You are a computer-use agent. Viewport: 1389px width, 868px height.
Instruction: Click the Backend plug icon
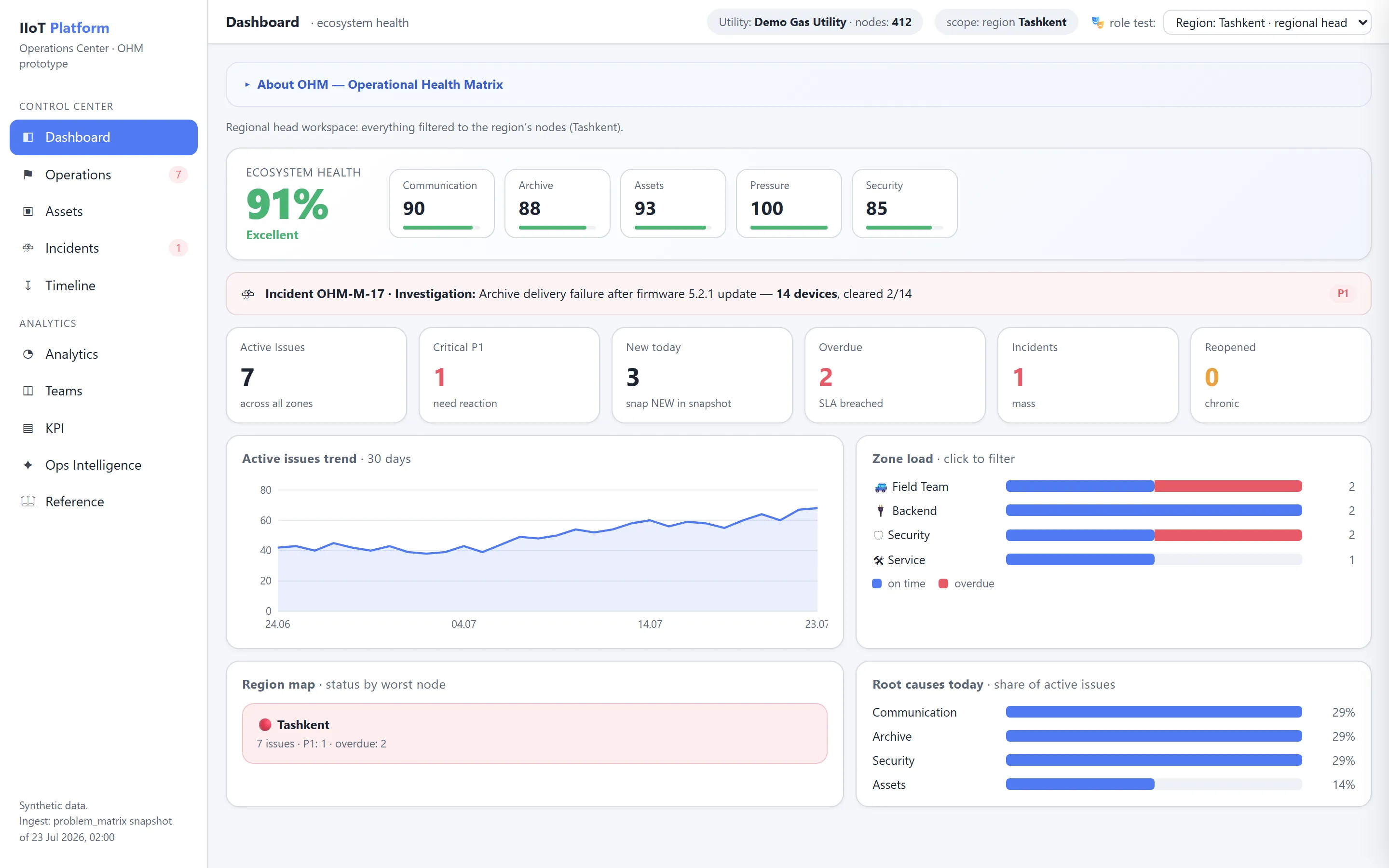(881, 511)
